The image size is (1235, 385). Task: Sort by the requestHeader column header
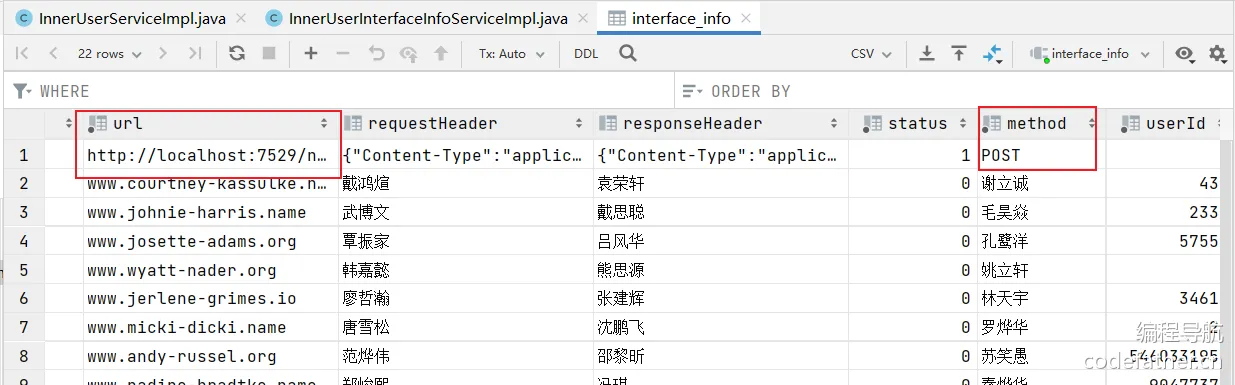pos(464,124)
